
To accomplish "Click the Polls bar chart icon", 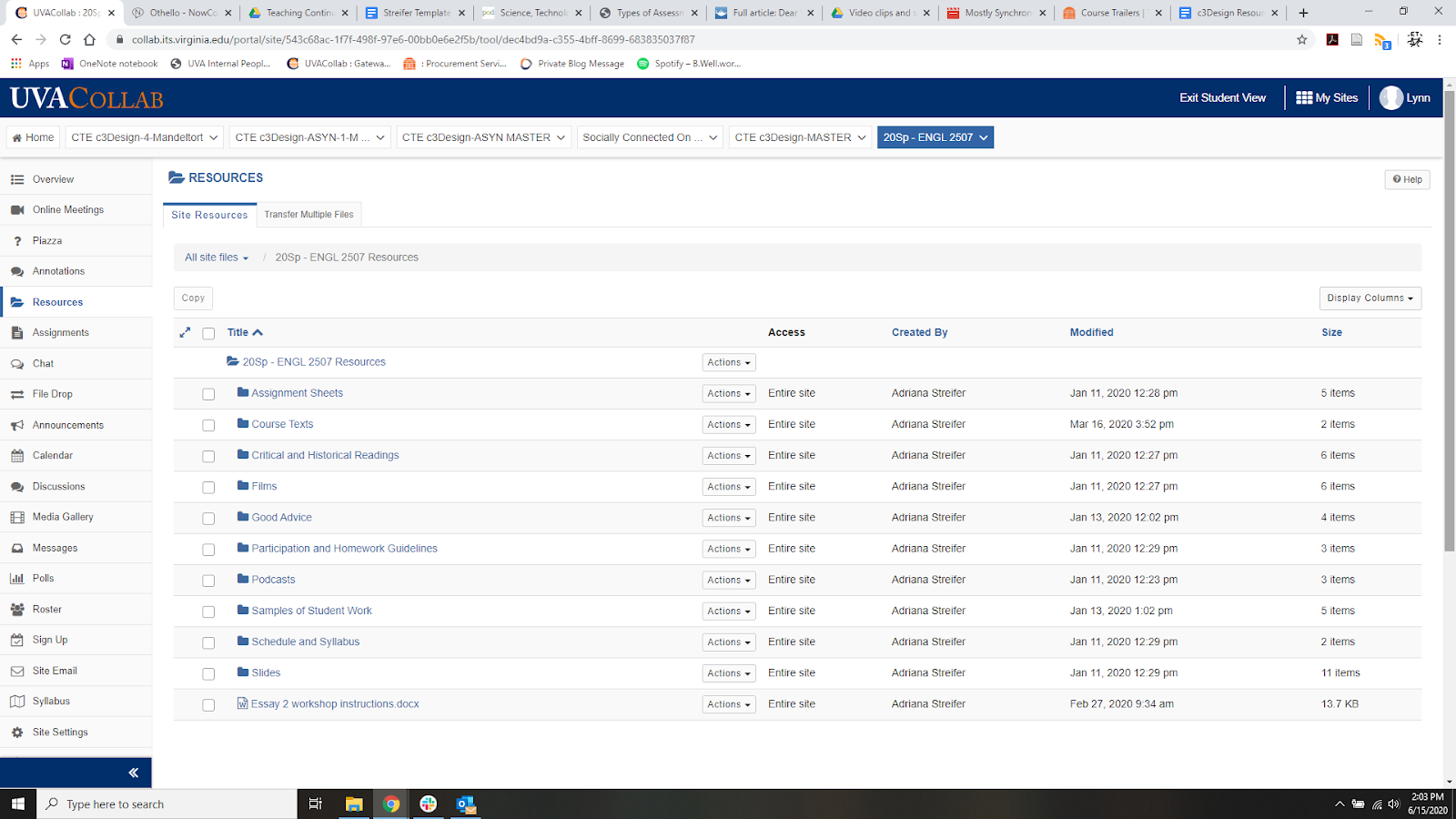I will 17,579.
